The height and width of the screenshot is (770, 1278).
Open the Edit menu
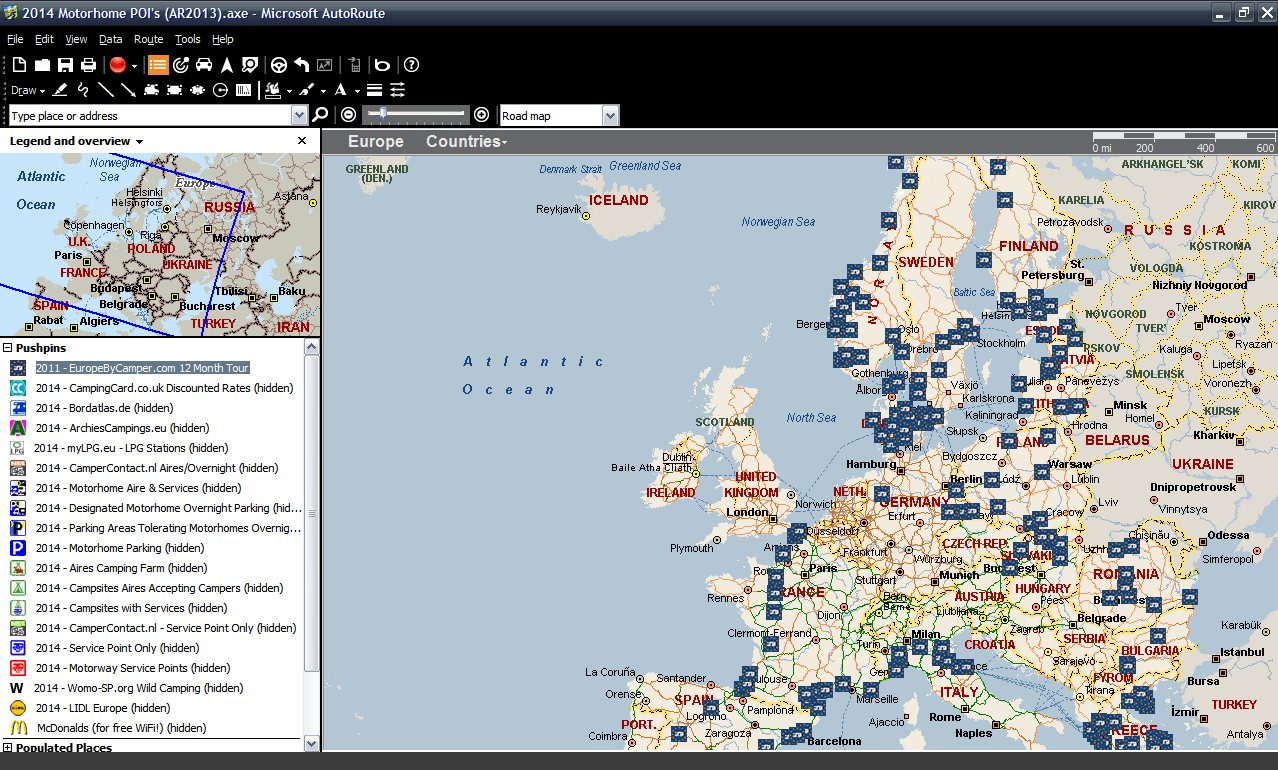pyautogui.click(x=44, y=39)
